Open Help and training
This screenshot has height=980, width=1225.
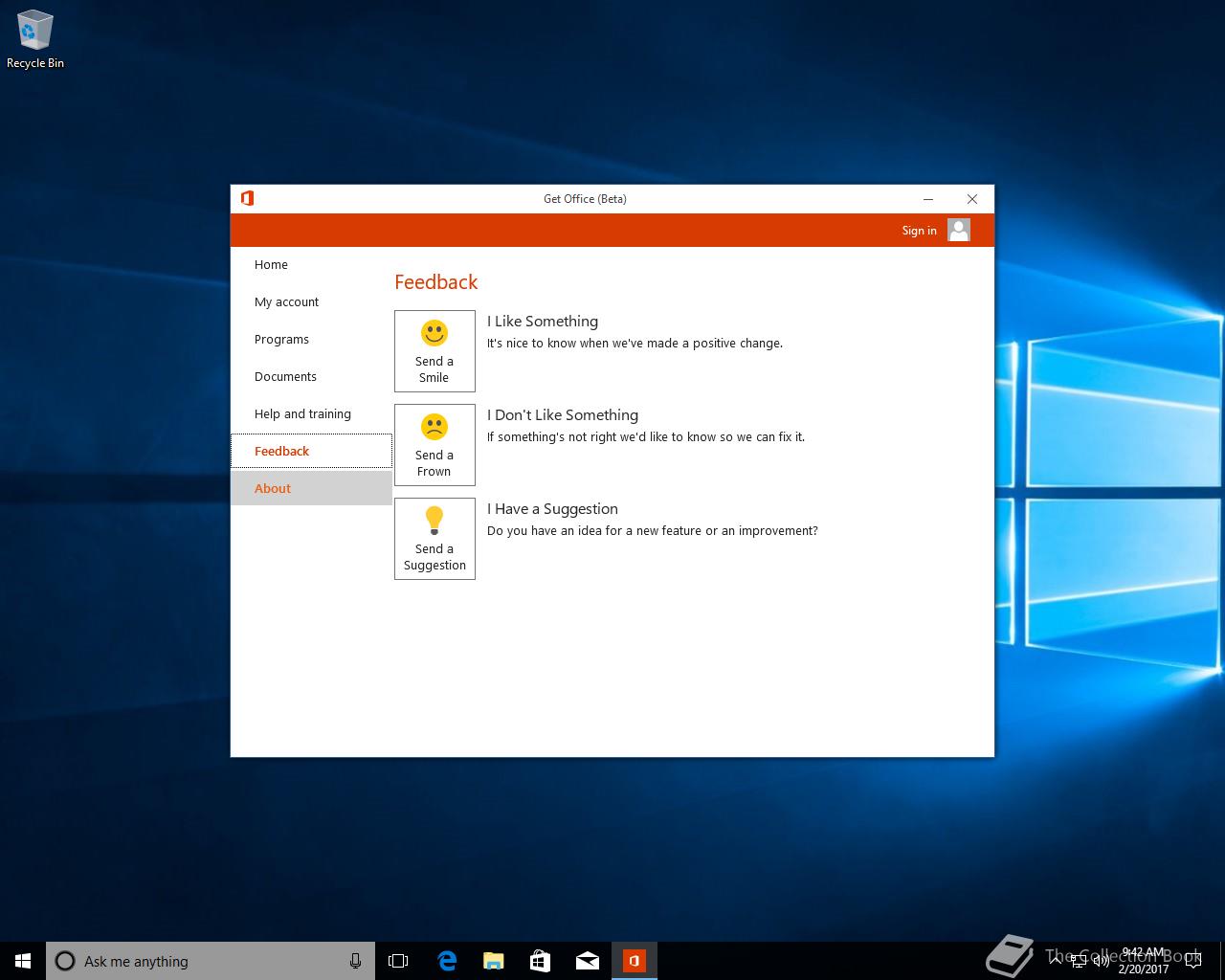(x=311, y=413)
